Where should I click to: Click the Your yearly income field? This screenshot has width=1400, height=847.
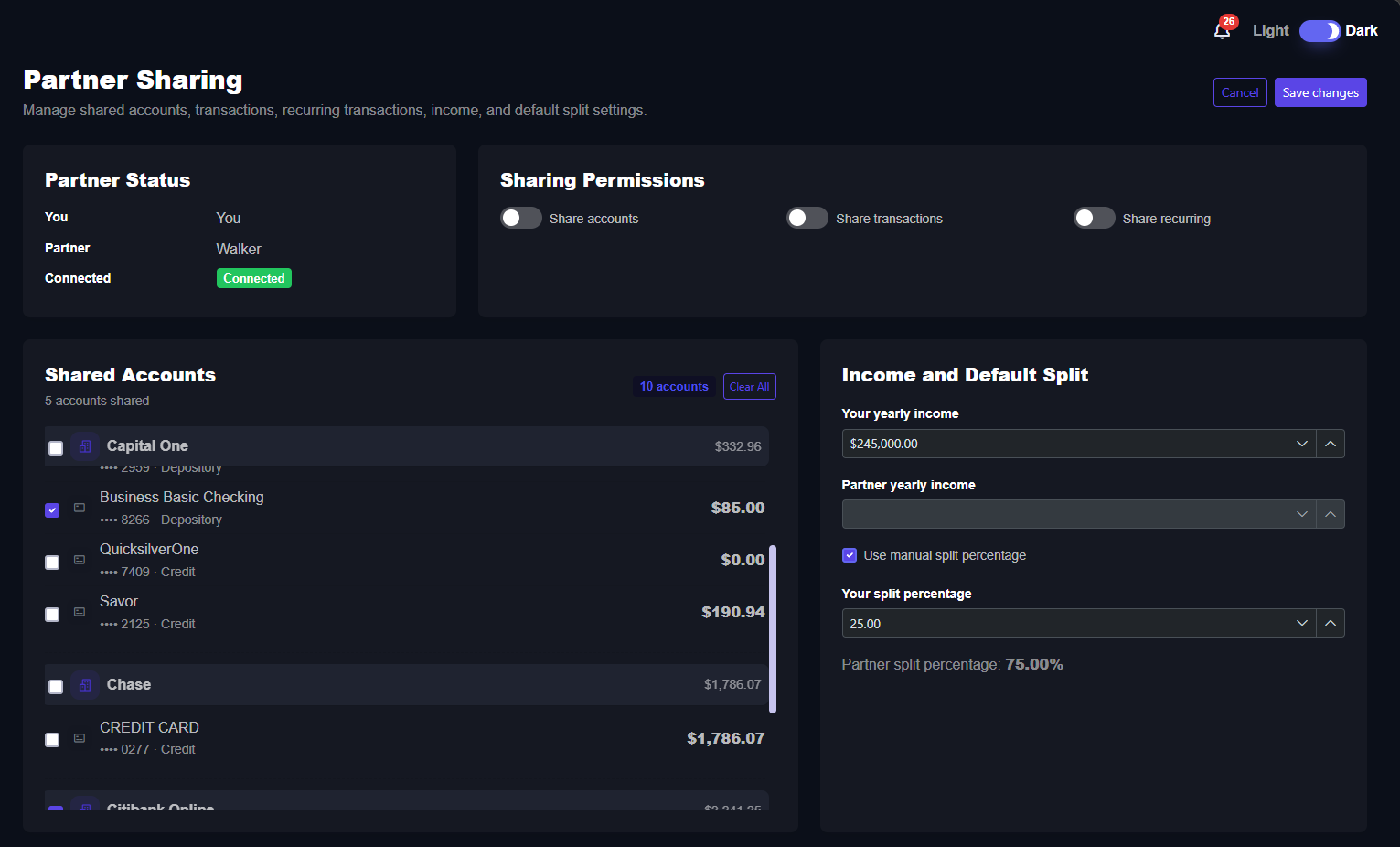tap(1064, 444)
